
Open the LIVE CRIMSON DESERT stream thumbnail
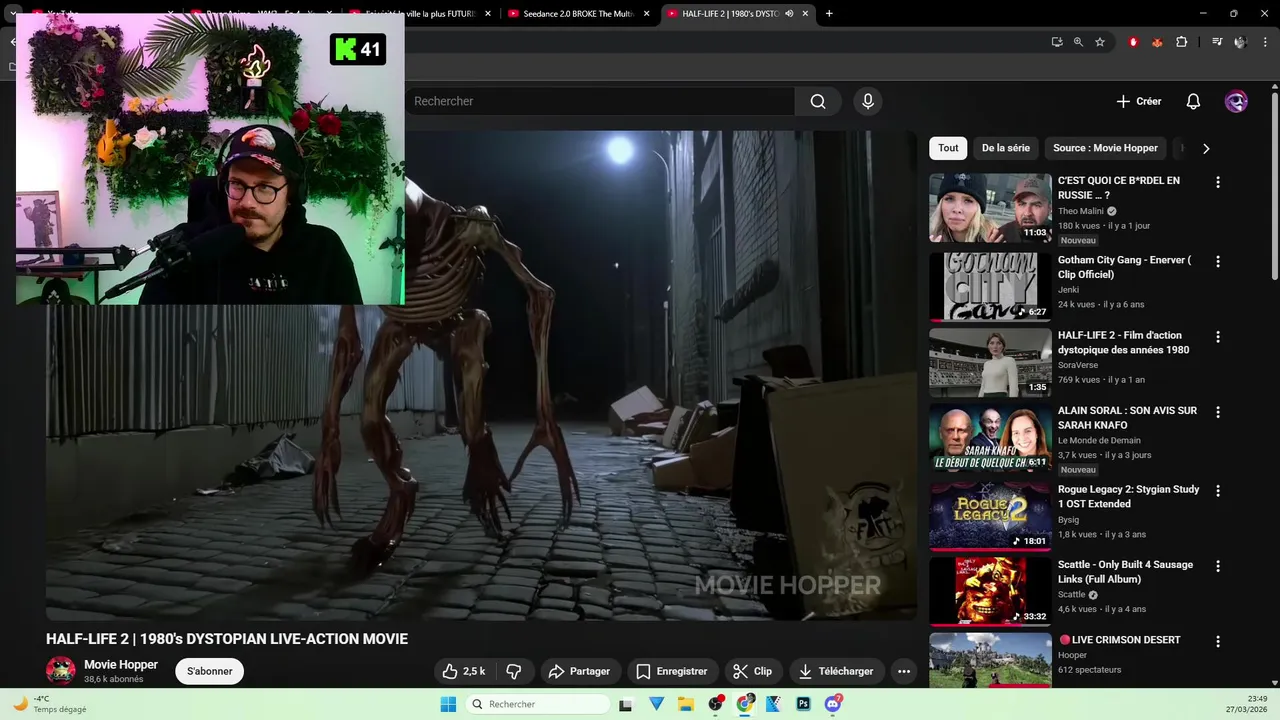pyautogui.click(x=990, y=660)
